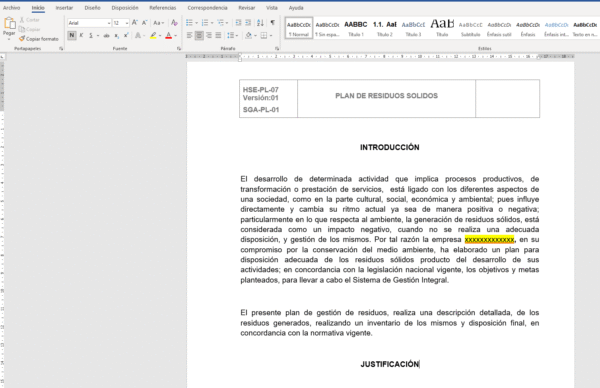Align text to the left
This screenshot has width=600, height=388.
click(189, 36)
